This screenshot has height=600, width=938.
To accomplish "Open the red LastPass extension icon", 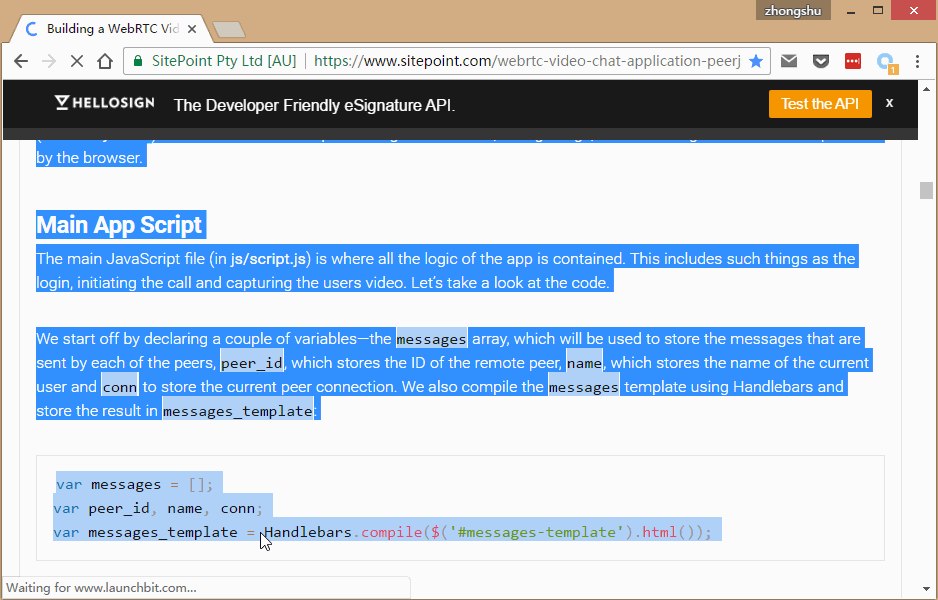I will 852,60.
